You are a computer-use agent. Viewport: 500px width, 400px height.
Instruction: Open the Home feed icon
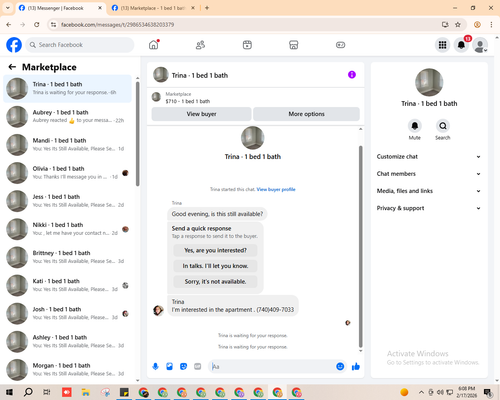pyautogui.click(x=154, y=45)
